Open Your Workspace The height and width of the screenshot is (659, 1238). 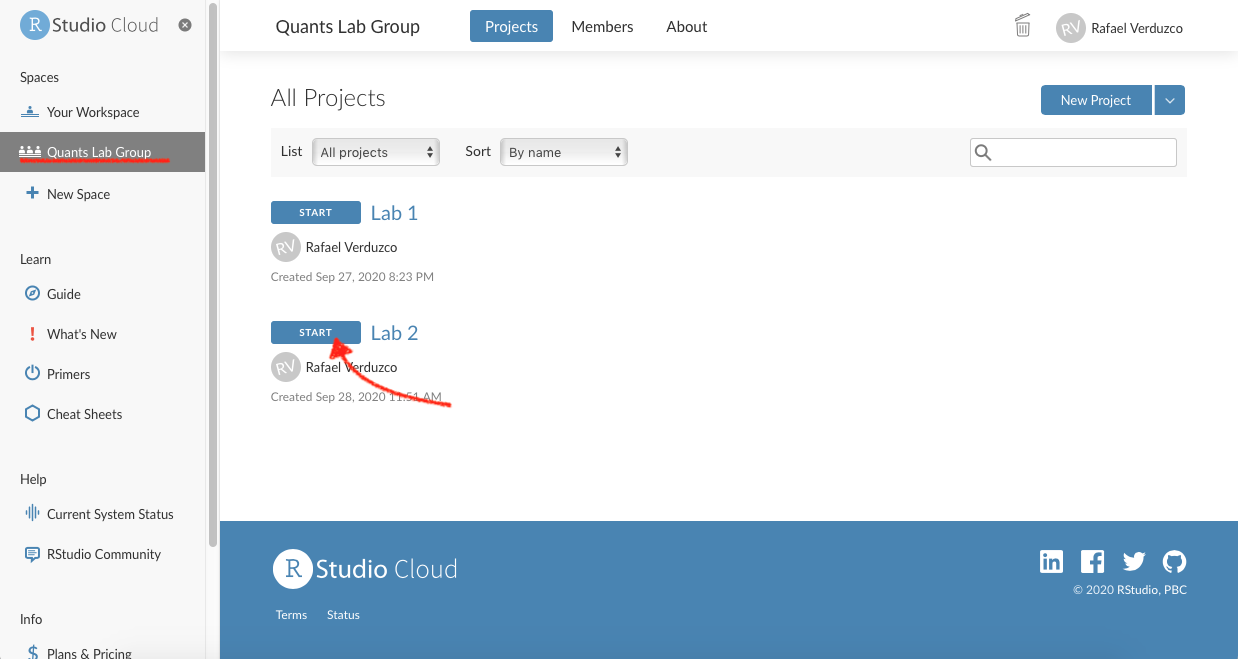(x=93, y=112)
